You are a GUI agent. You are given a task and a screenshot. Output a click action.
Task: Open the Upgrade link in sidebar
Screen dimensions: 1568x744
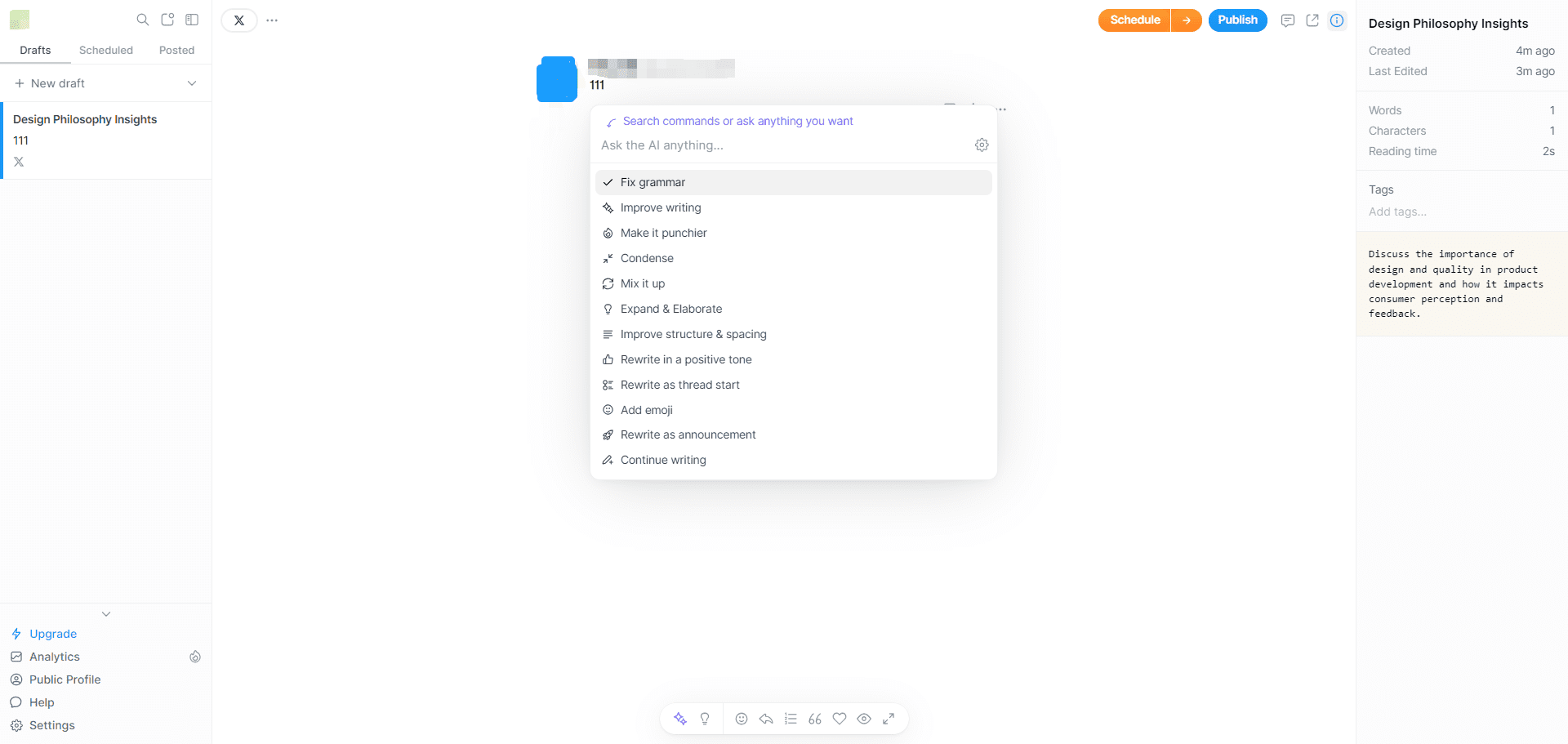pyautogui.click(x=53, y=634)
